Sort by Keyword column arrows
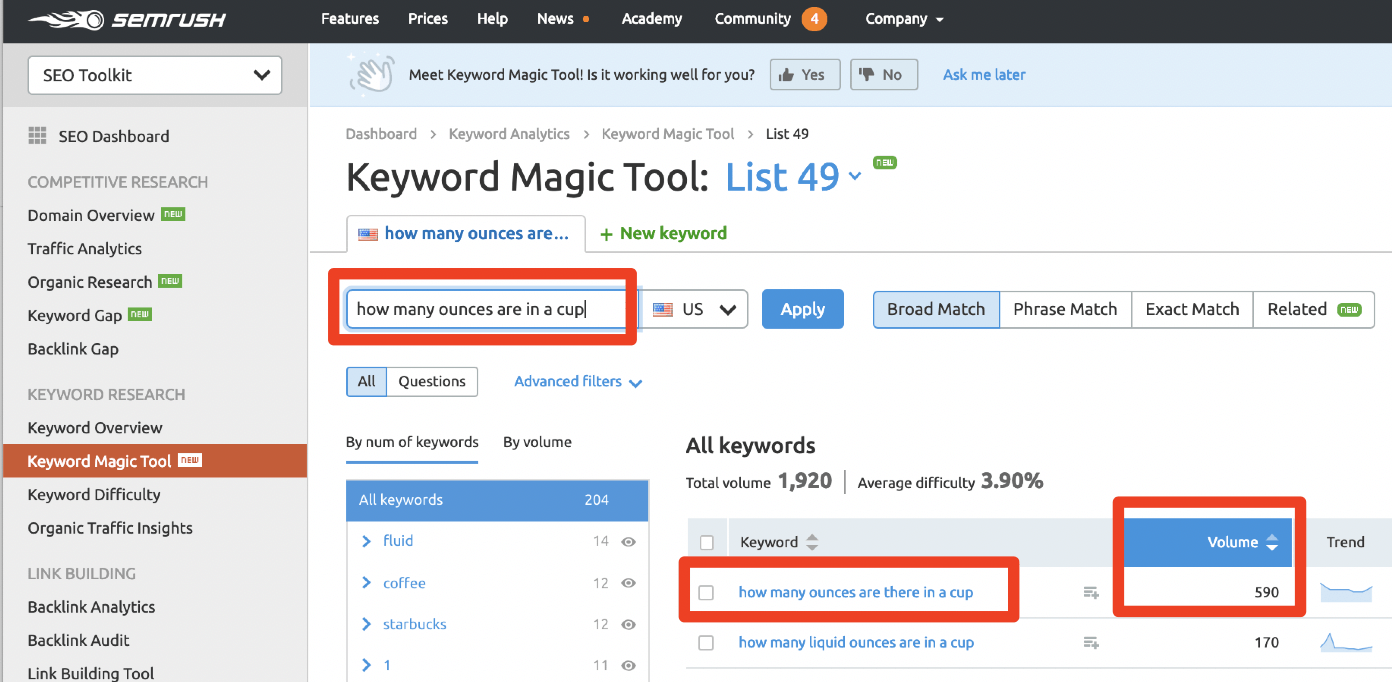 (812, 542)
